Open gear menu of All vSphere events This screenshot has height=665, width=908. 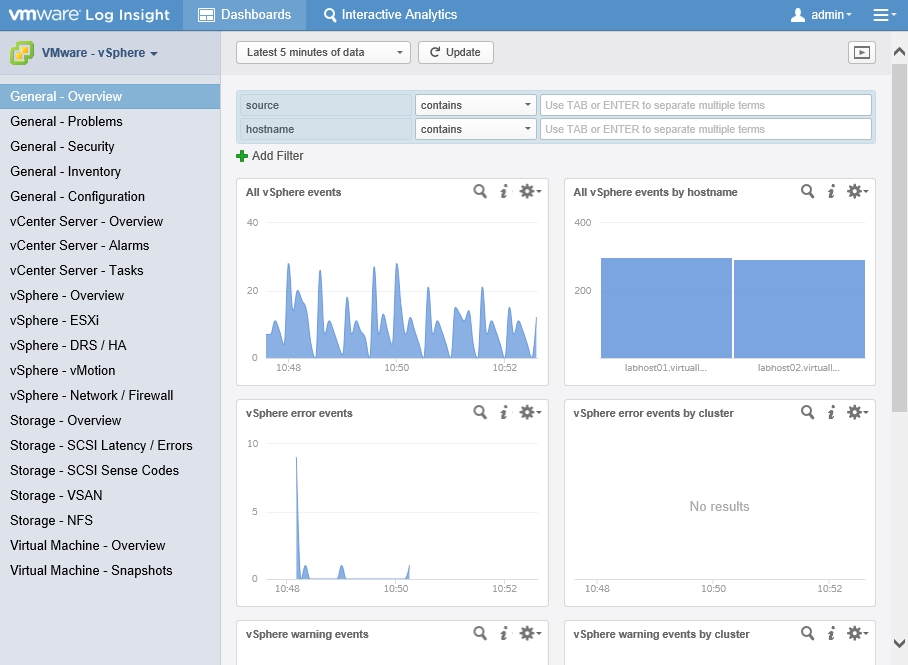tap(530, 191)
